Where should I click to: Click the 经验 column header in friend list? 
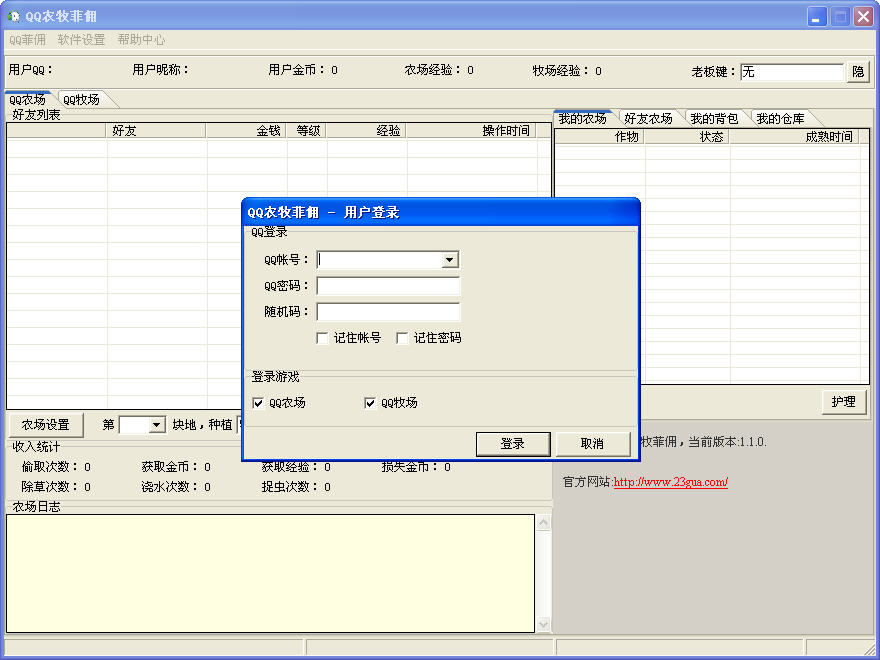coord(366,131)
